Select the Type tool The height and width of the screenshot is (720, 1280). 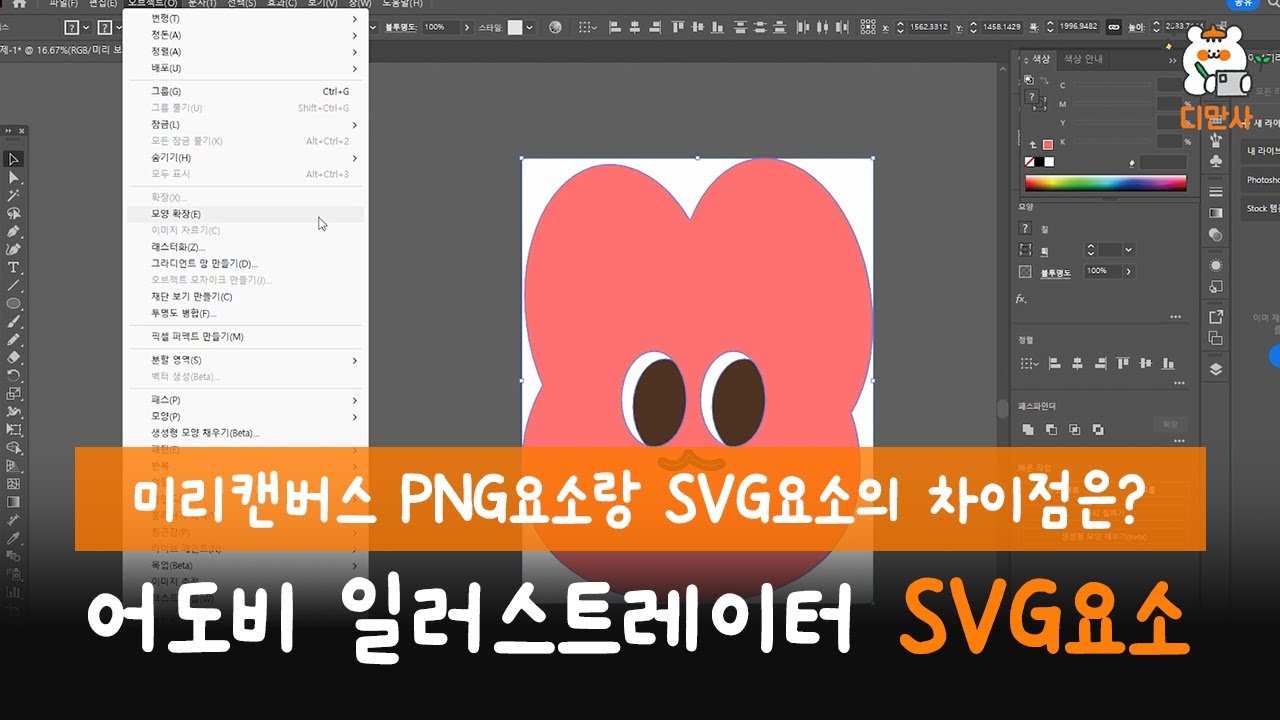[14, 267]
